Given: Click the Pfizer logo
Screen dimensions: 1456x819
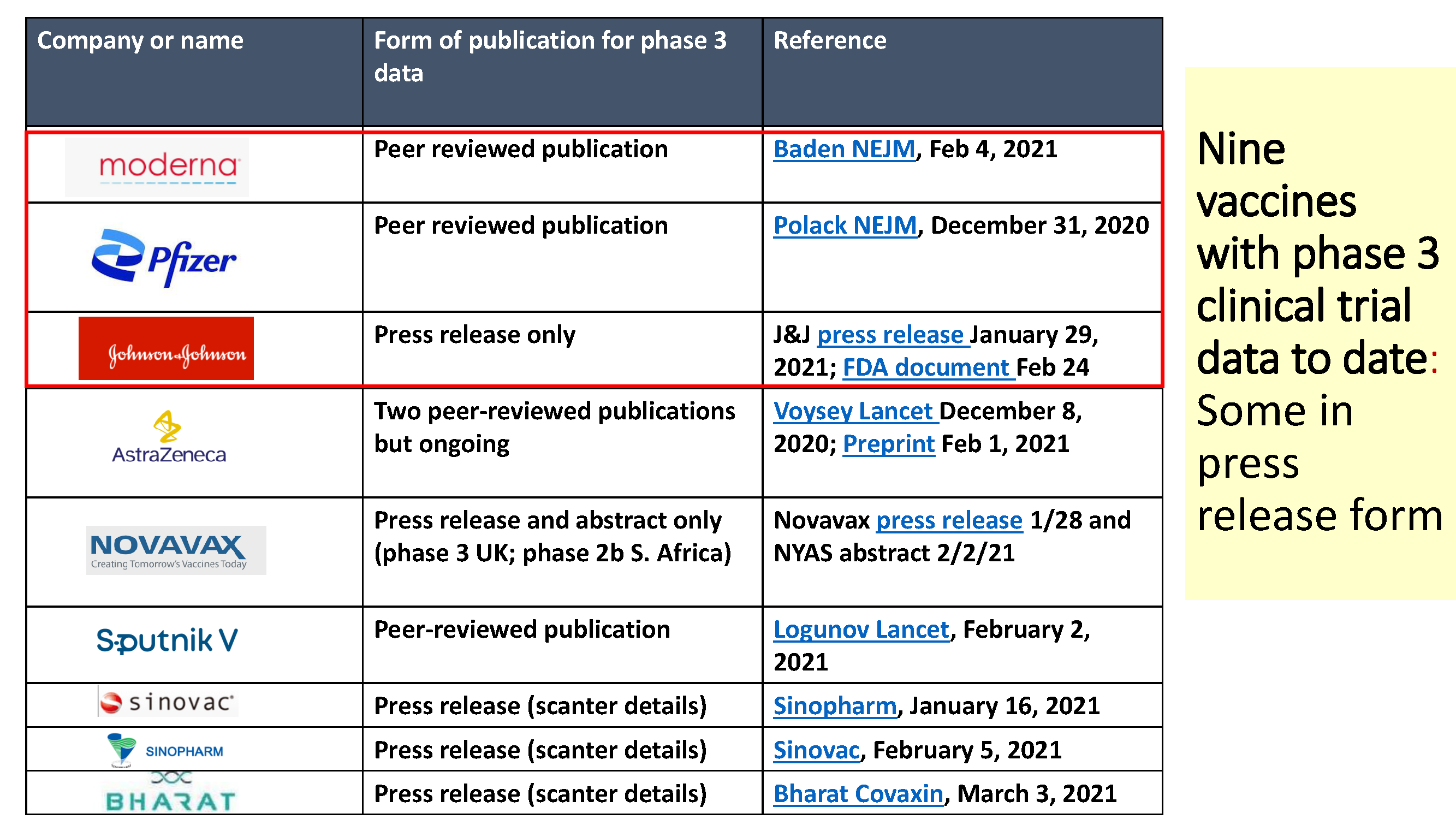Looking at the screenshot, I should tap(164, 258).
